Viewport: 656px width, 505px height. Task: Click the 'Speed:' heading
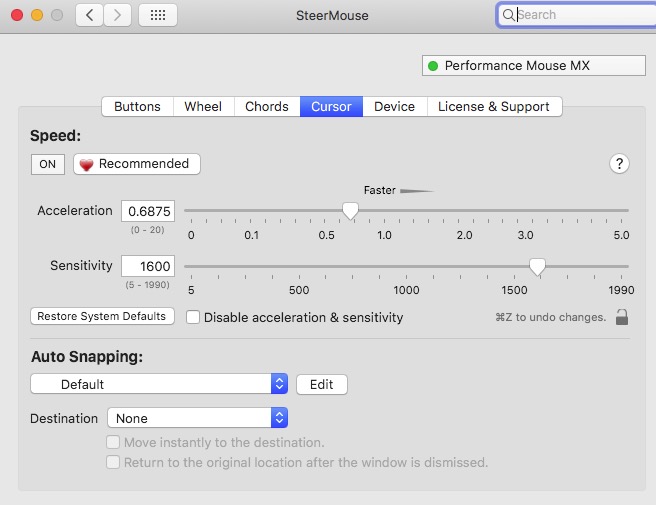55,136
